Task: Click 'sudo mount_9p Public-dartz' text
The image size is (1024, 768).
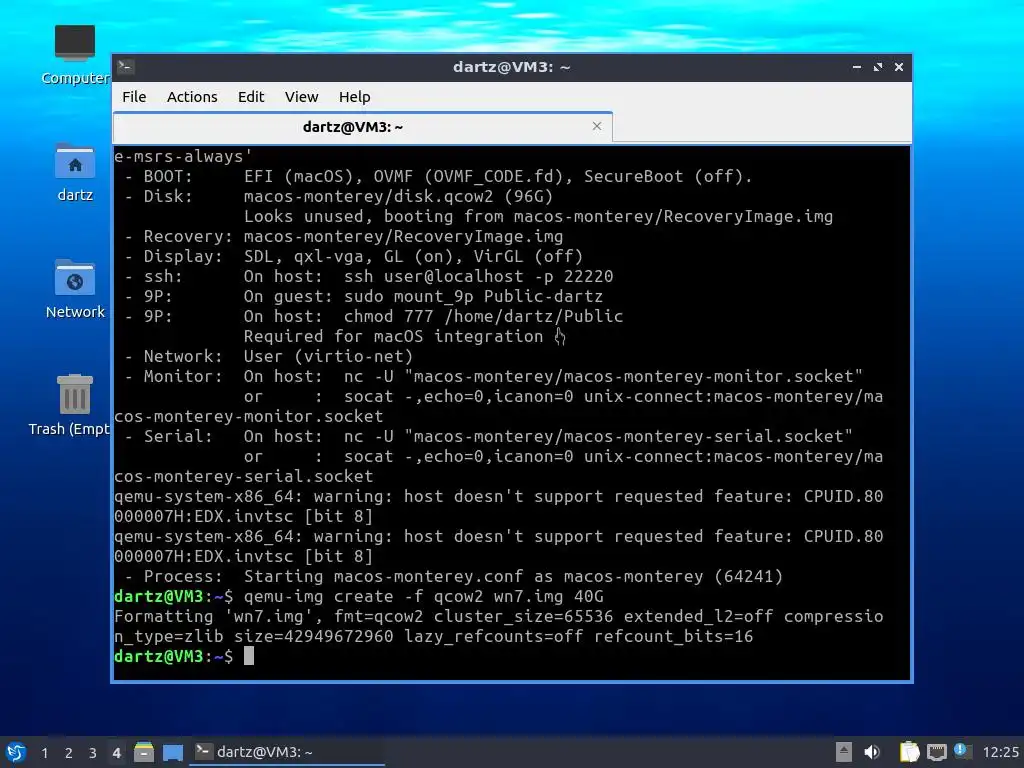Action: (473, 296)
